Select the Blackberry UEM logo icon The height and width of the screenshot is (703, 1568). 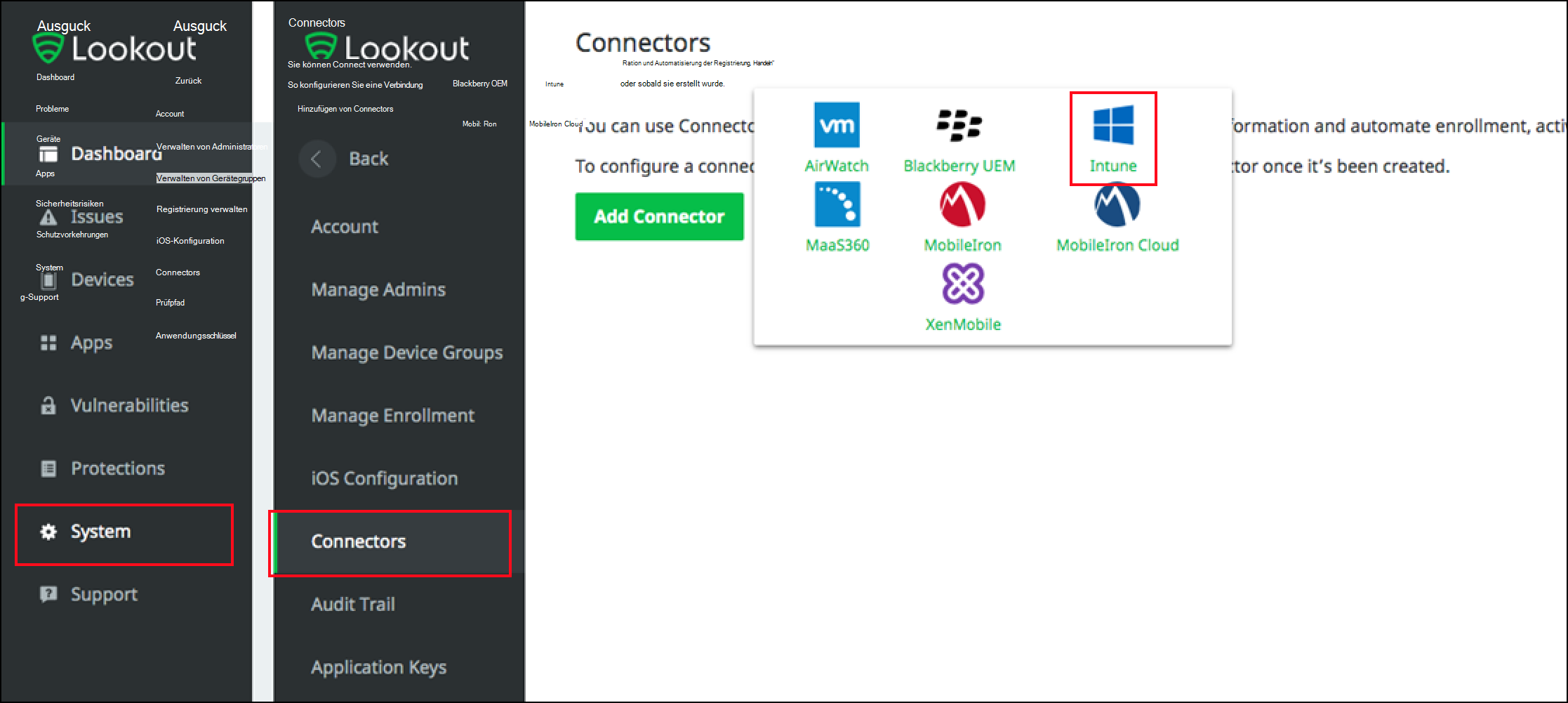[x=959, y=125]
